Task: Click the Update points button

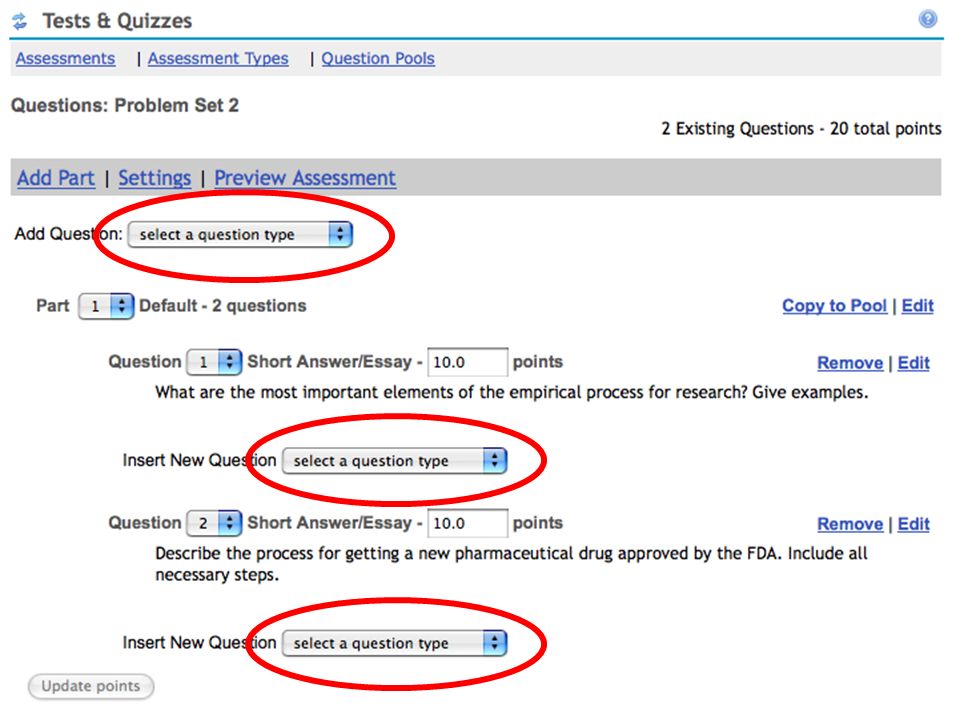Action: [x=91, y=686]
